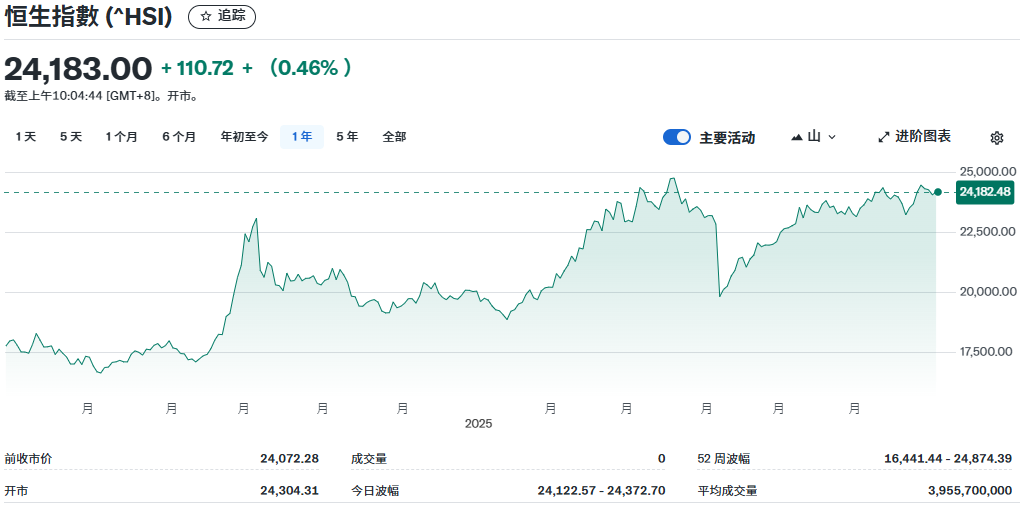Click the +110.72 change value

pos(197,68)
